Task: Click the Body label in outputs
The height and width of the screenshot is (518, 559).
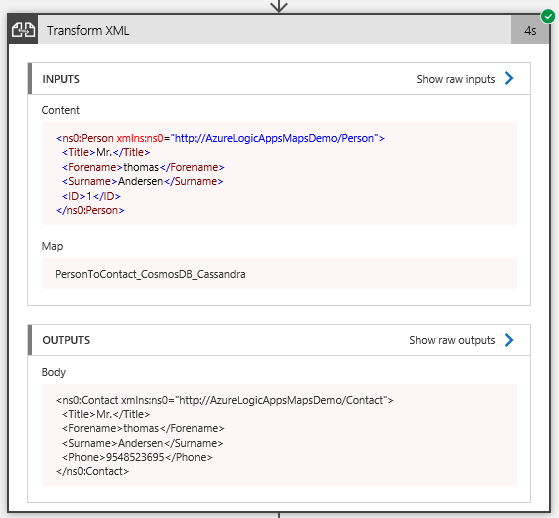Action: point(54,372)
